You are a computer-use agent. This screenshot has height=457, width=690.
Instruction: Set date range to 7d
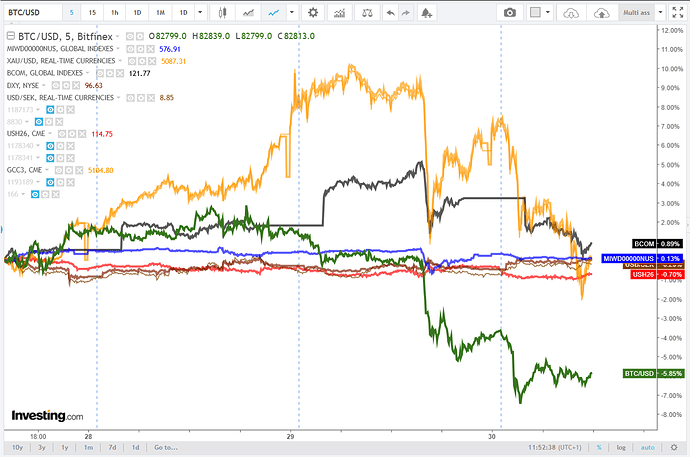click(112, 447)
